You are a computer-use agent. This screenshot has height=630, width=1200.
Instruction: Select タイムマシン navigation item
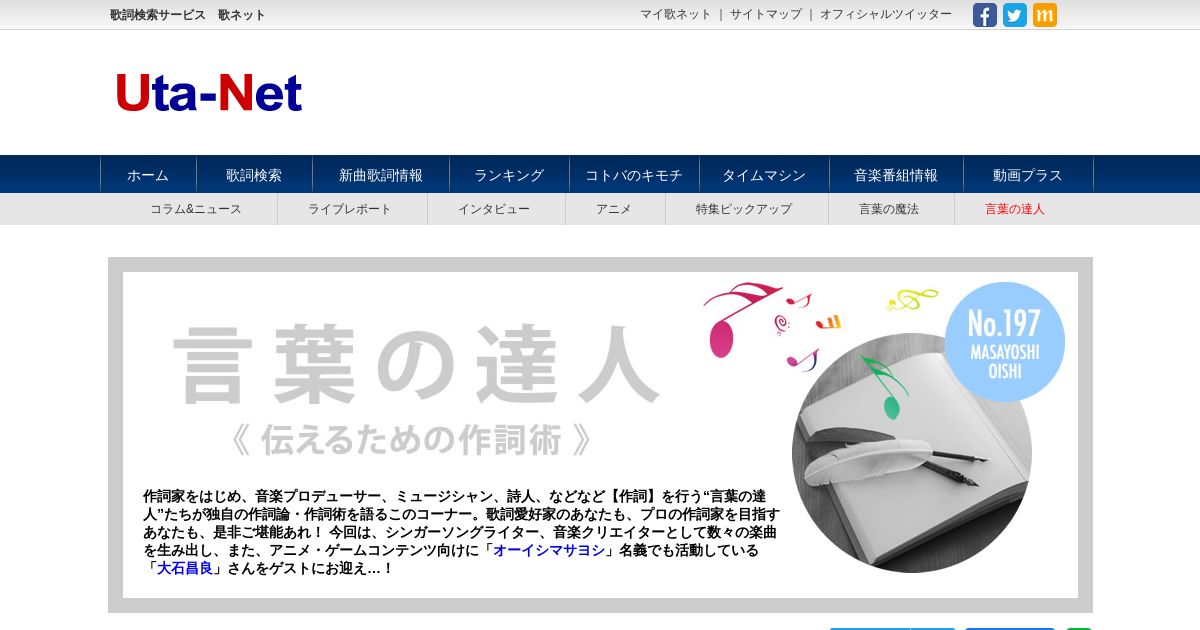(x=764, y=175)
